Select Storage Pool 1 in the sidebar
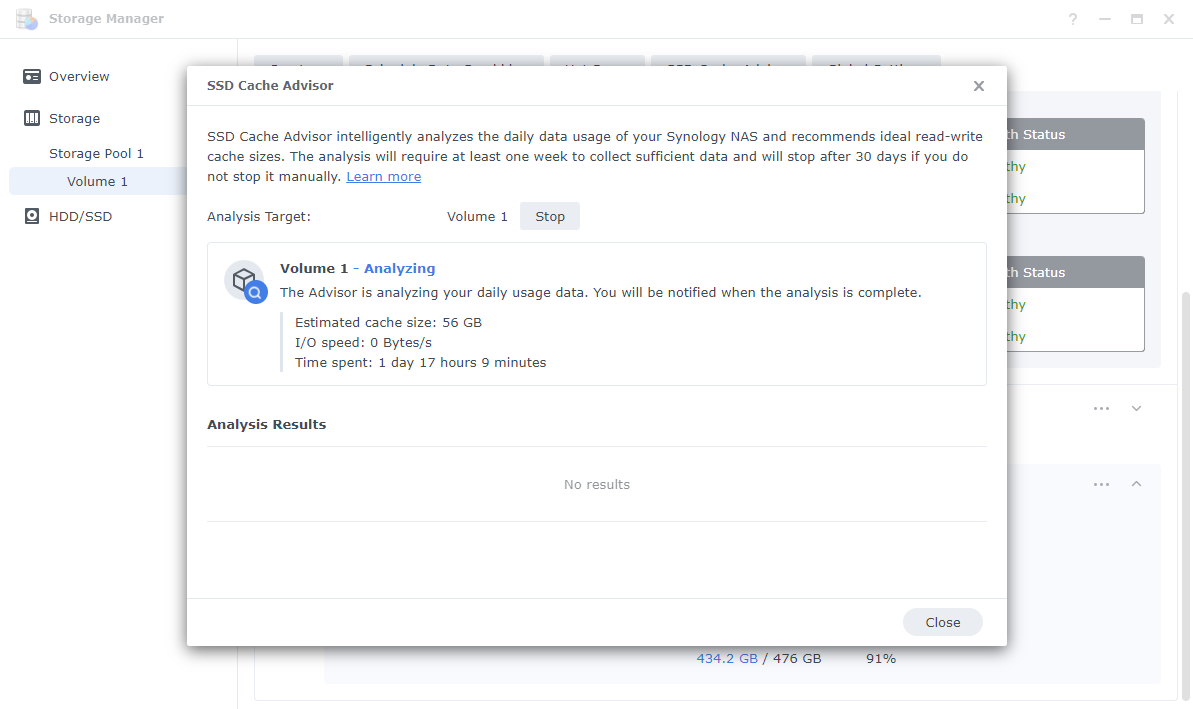Screen dimensions: 1193x709 pos(97,154)
